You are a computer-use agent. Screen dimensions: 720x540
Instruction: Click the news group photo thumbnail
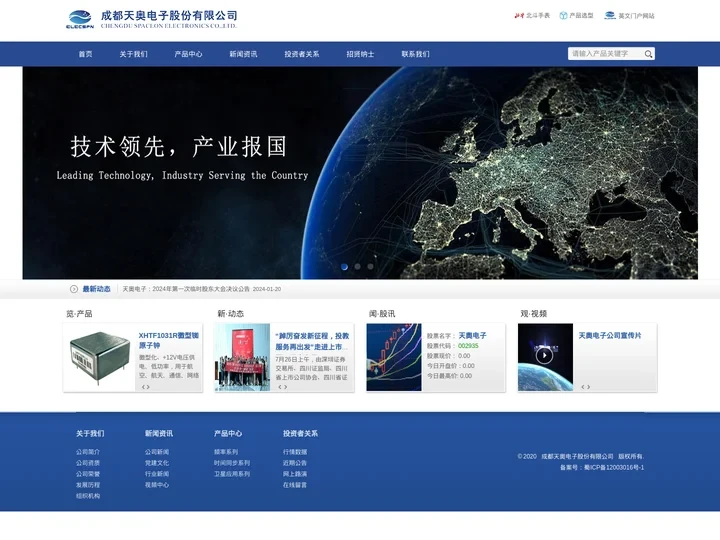tap(242, 357)
